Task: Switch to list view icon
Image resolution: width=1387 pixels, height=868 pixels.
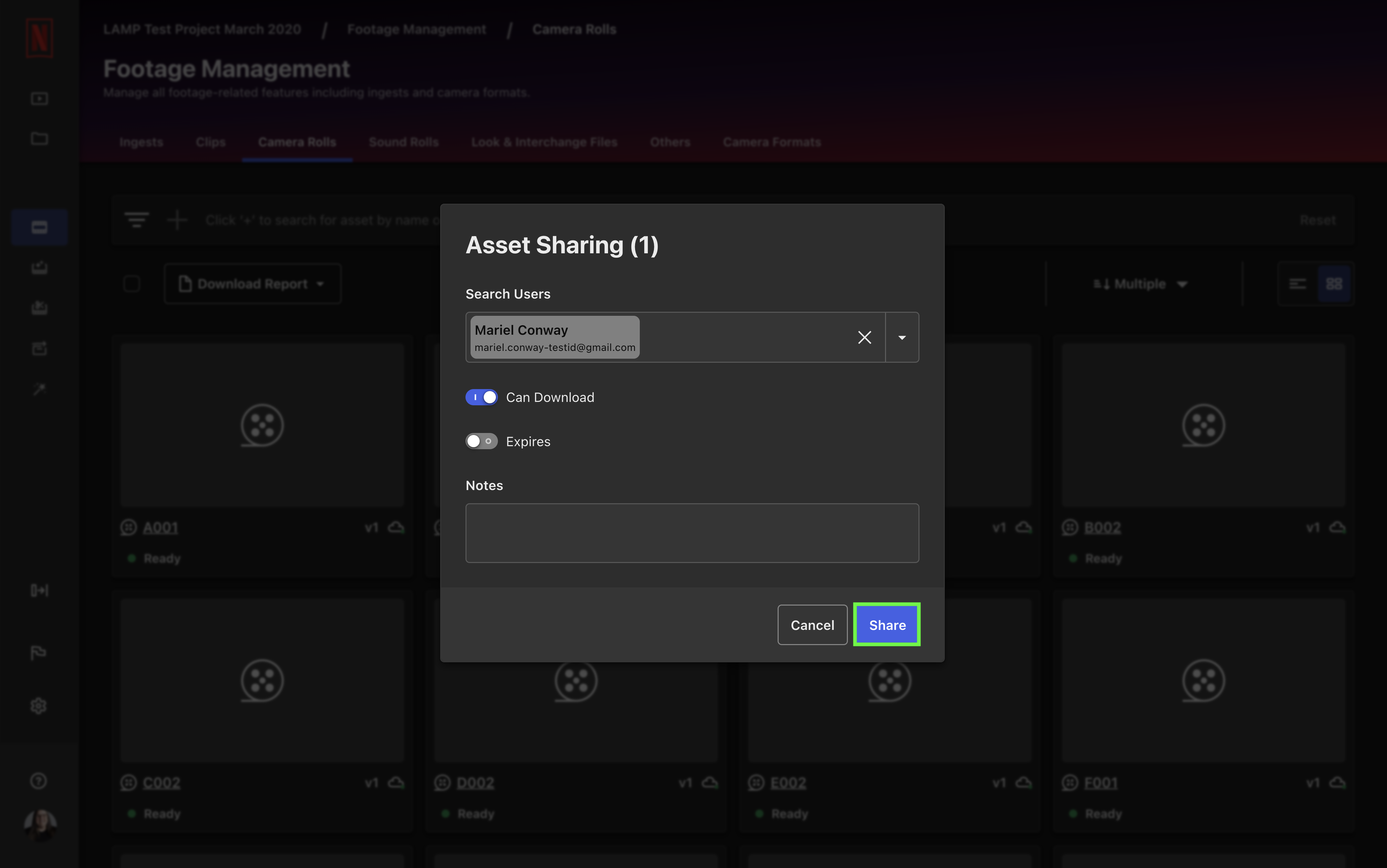Action: click(1297, 284)
